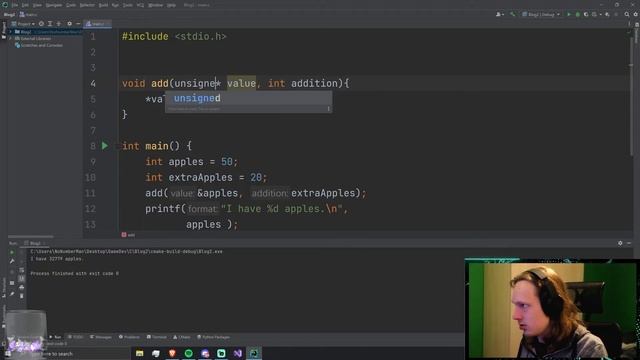Screen dimensions: 640x360
Task: Open the Edit menu
Action: 25,5
